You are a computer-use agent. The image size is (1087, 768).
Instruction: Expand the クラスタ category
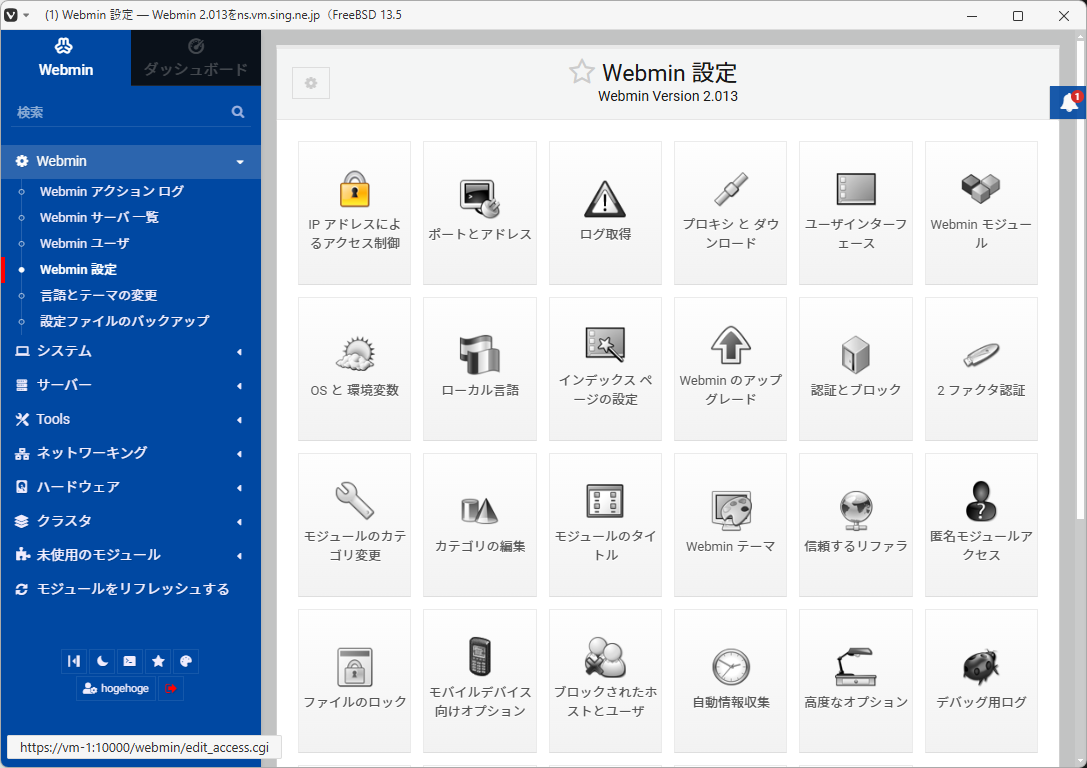[x=131, y=521]
